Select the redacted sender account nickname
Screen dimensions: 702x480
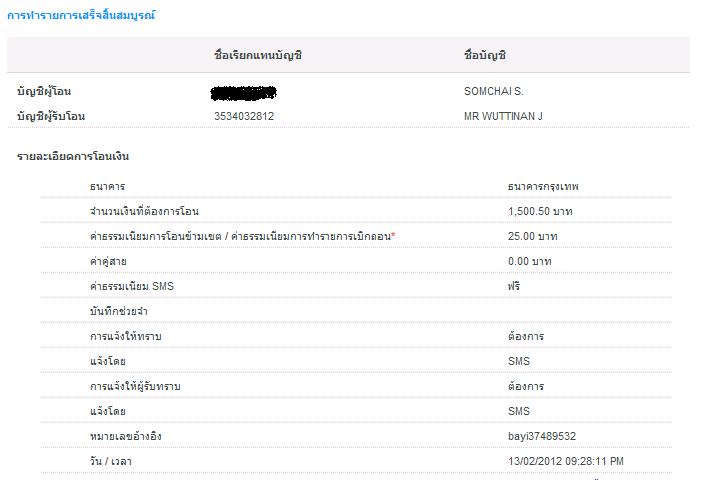click(x=244, y=92)
